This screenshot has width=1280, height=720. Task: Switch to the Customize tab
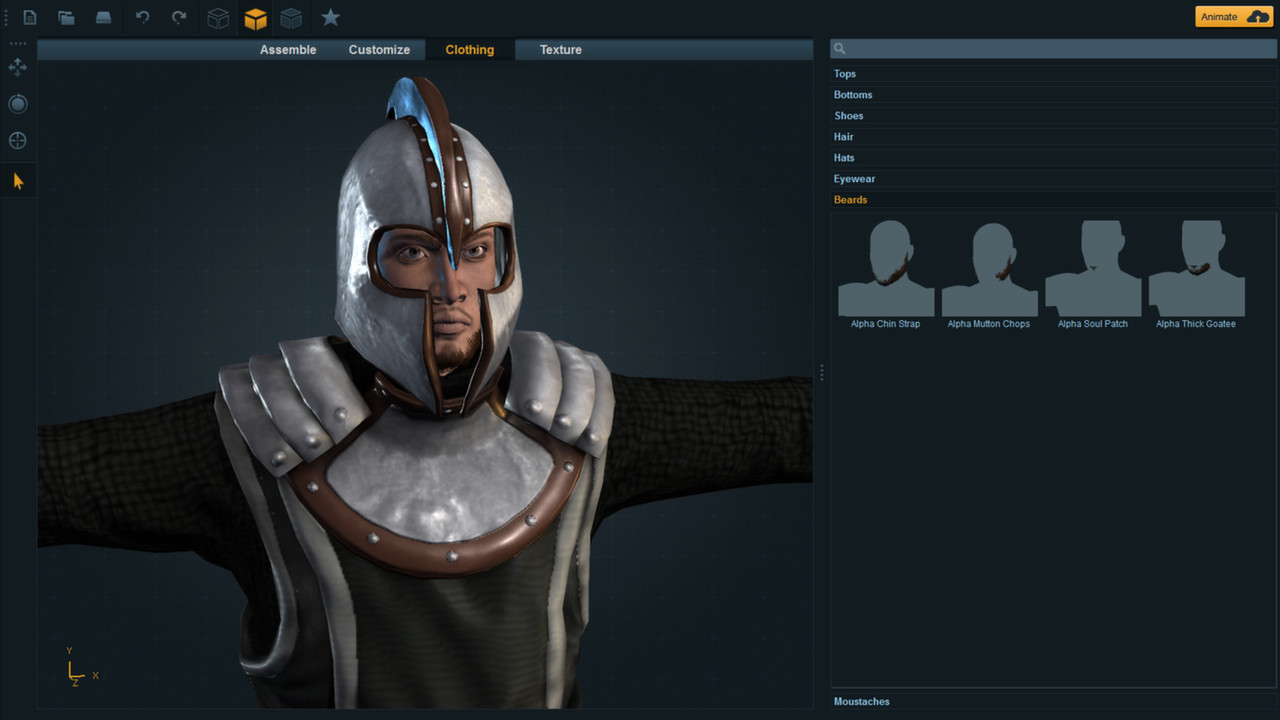pos(379,49)
